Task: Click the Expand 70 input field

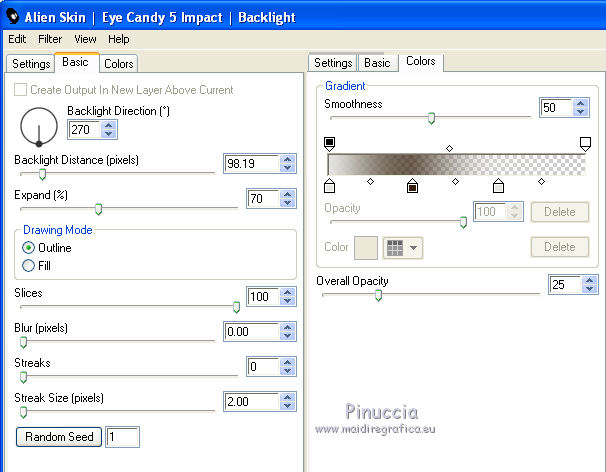Action: click(x=263, y=199)
